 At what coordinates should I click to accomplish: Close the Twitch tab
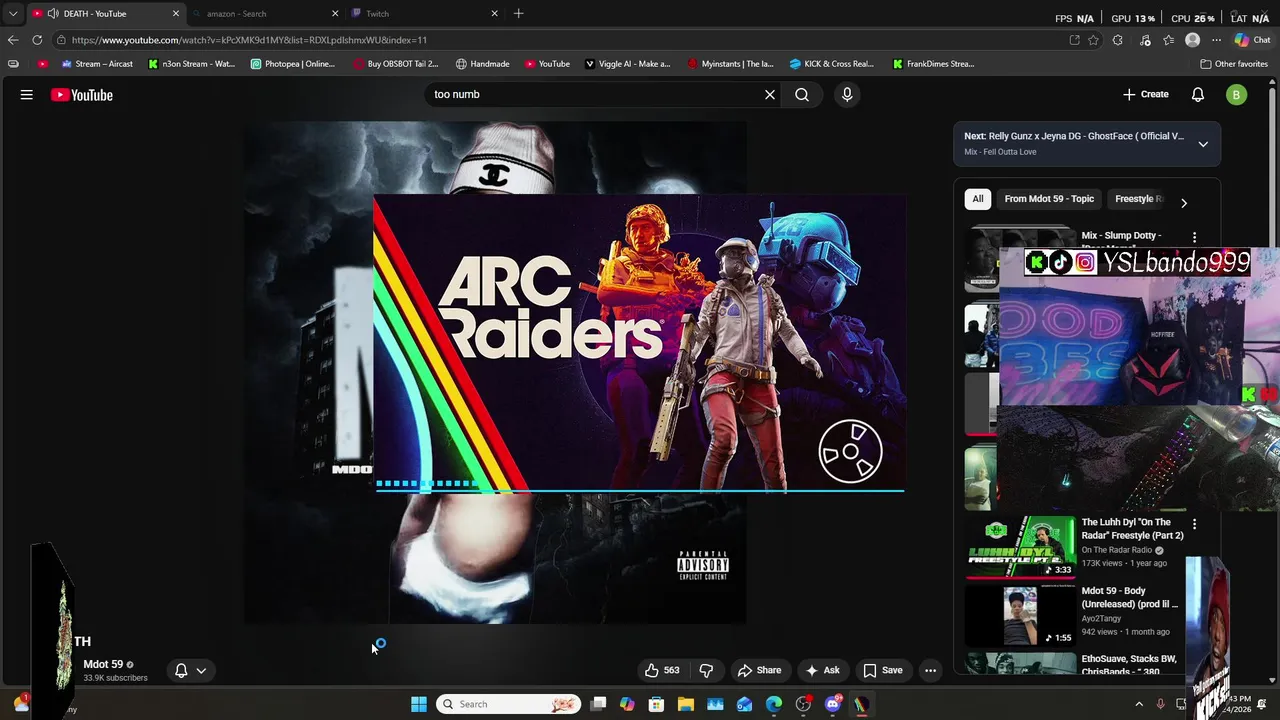click(x=494, y=14)
